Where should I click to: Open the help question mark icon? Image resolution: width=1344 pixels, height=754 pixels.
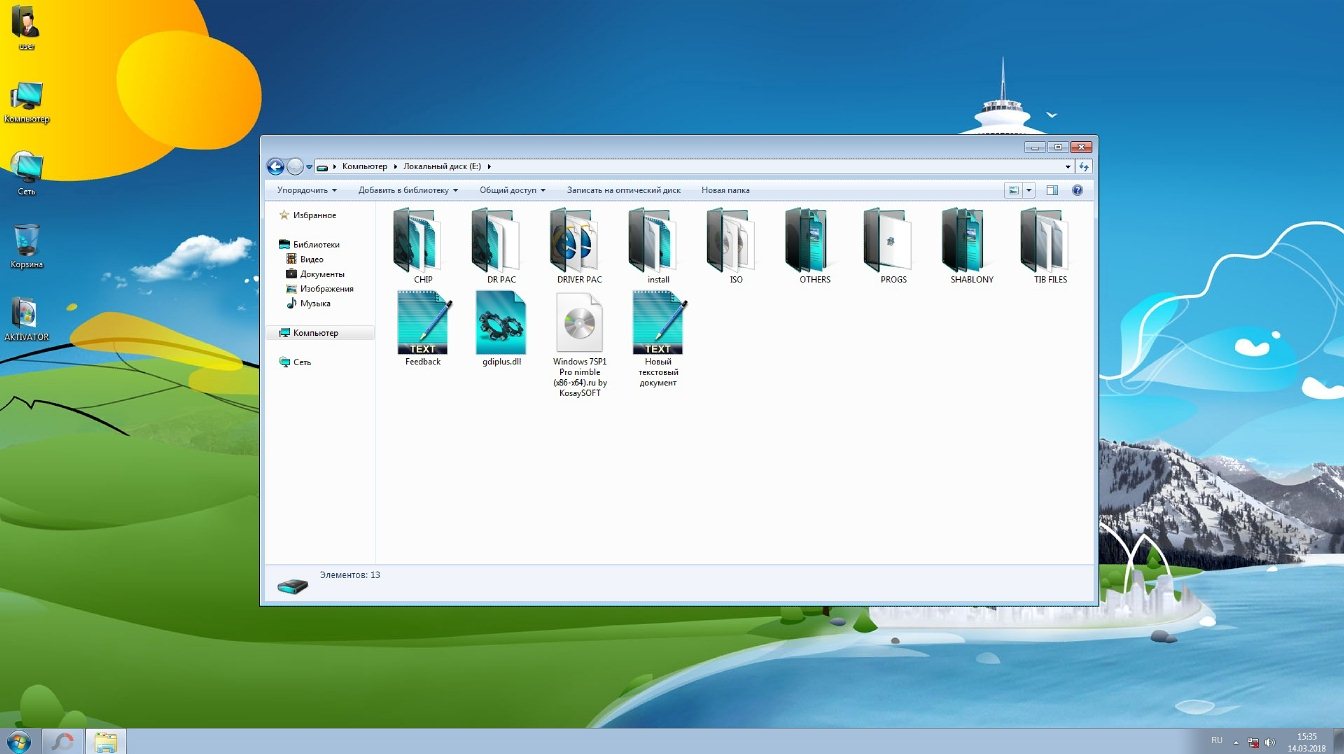1077,190
